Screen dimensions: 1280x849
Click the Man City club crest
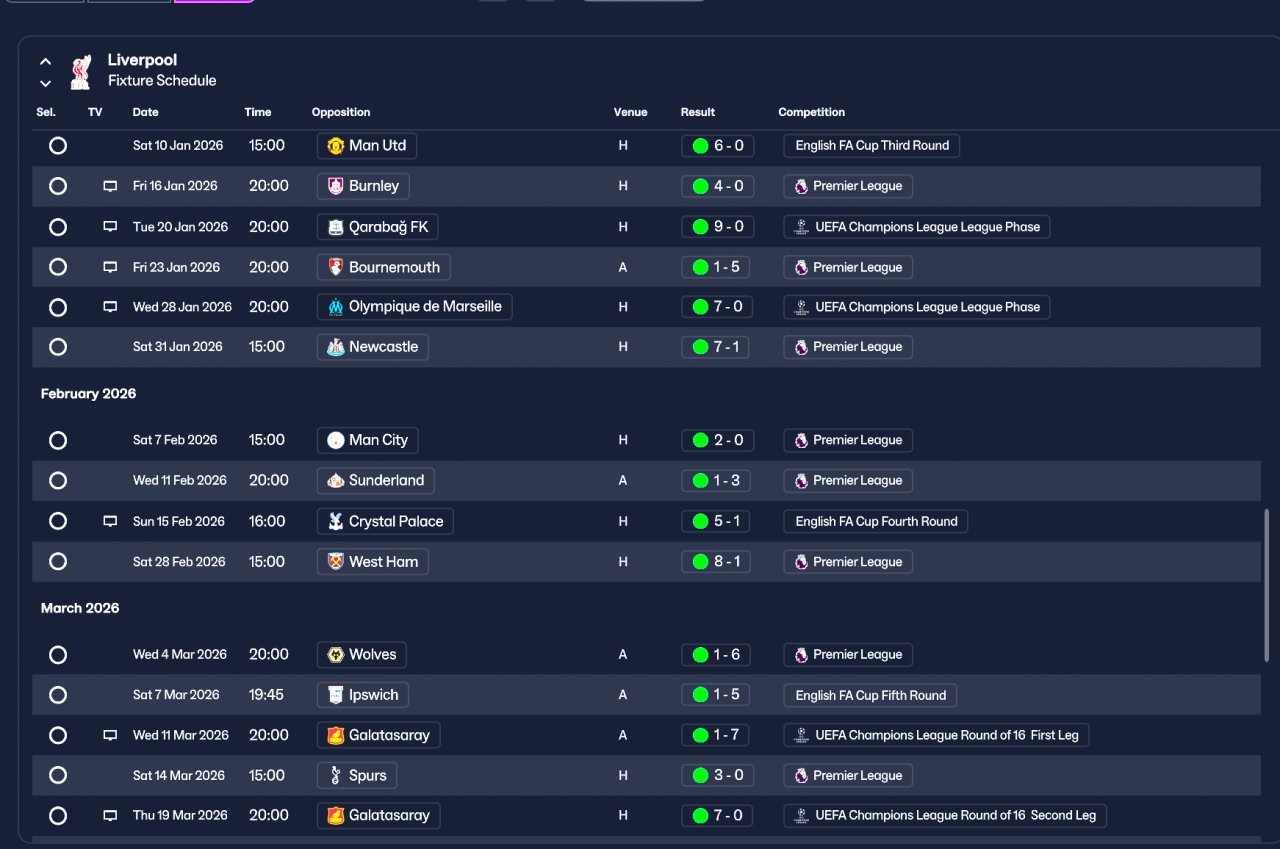click(336, 440)
